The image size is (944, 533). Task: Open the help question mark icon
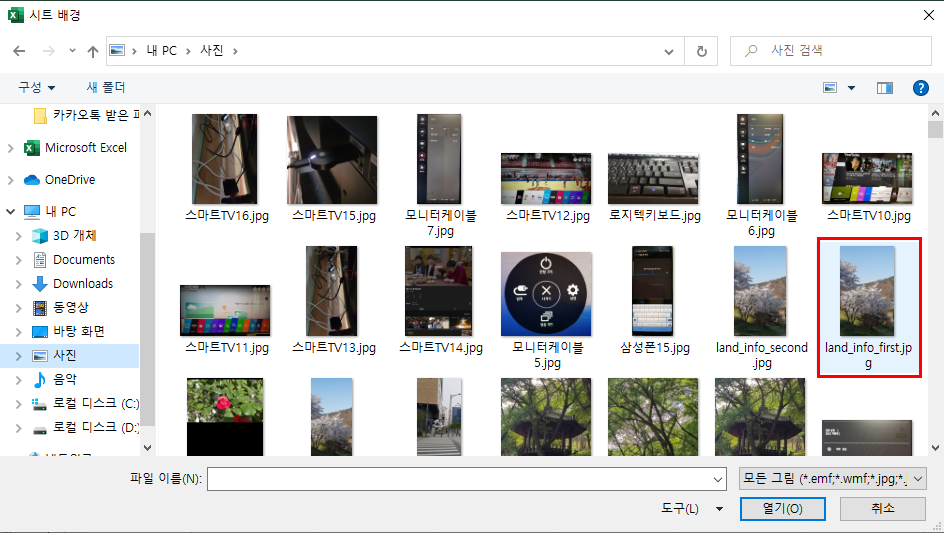[921, 88]
